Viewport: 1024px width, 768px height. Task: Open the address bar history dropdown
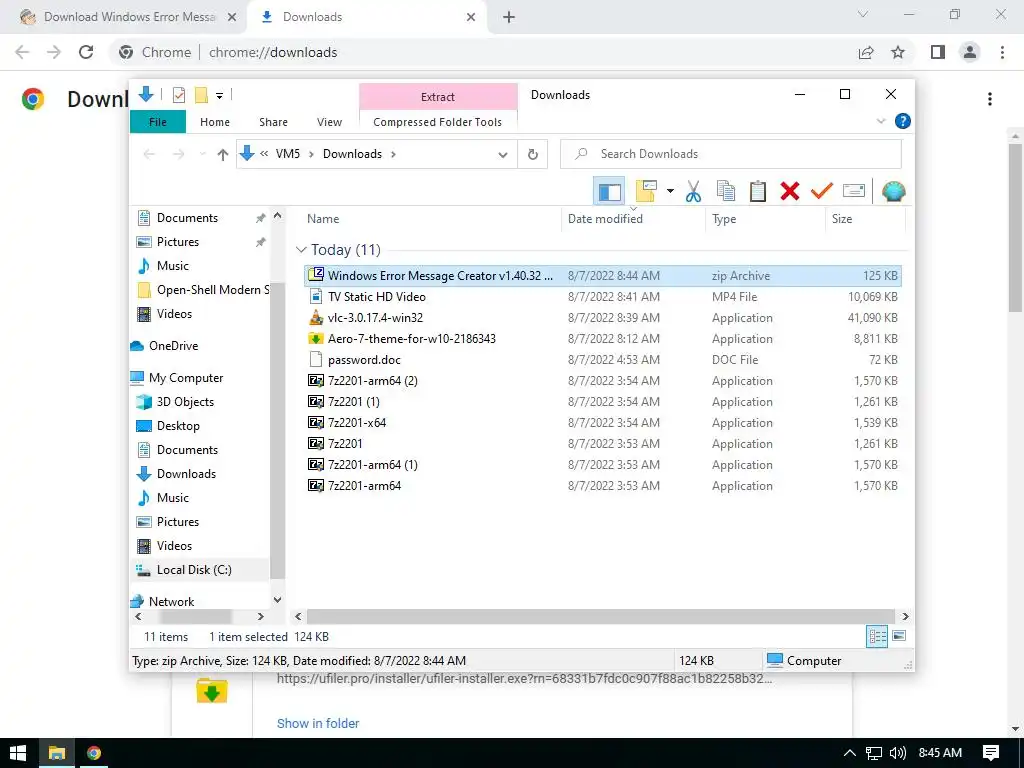[503, 155]
